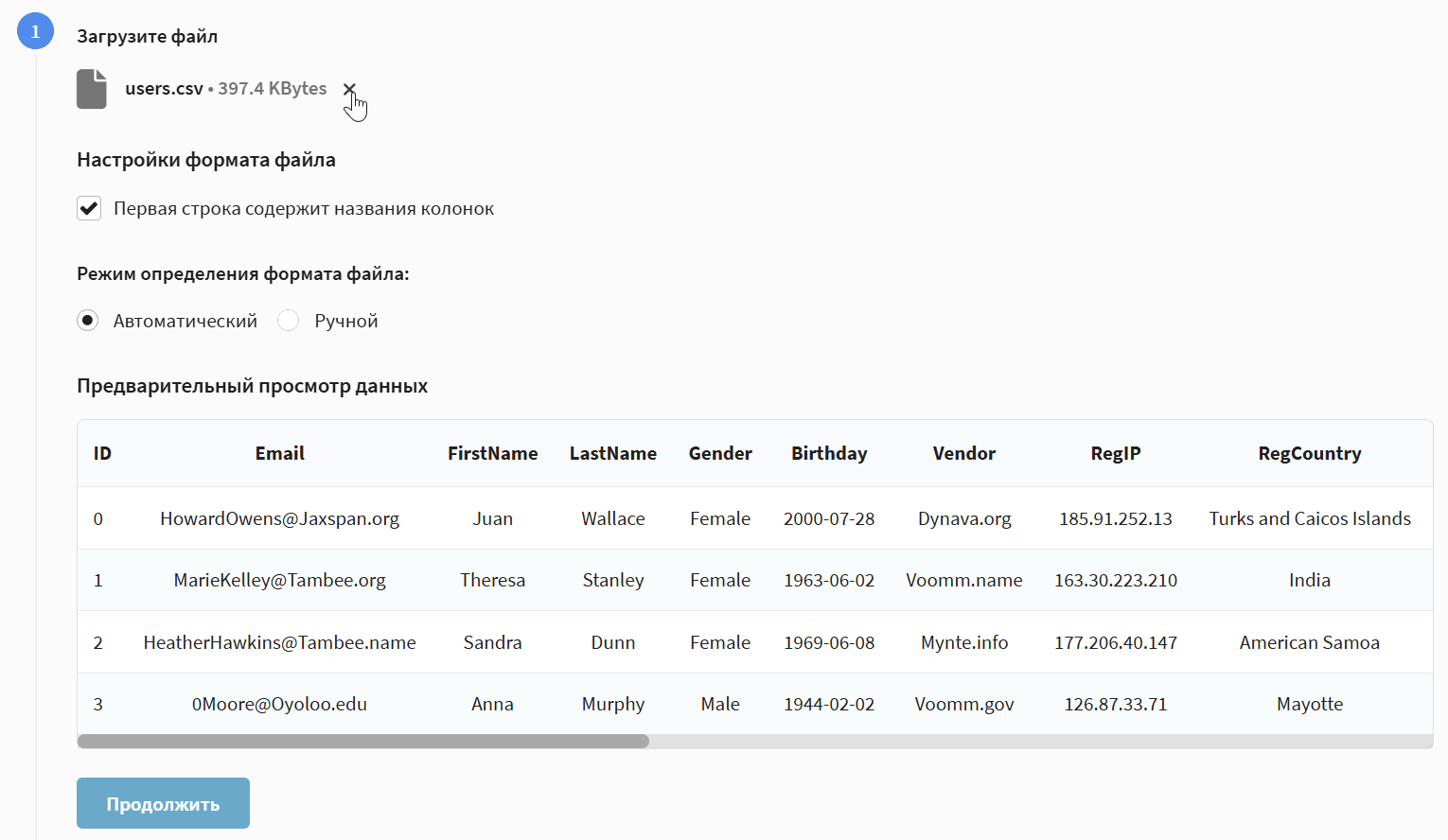Click birthday 1944-02-02 cell

point(829,704)
